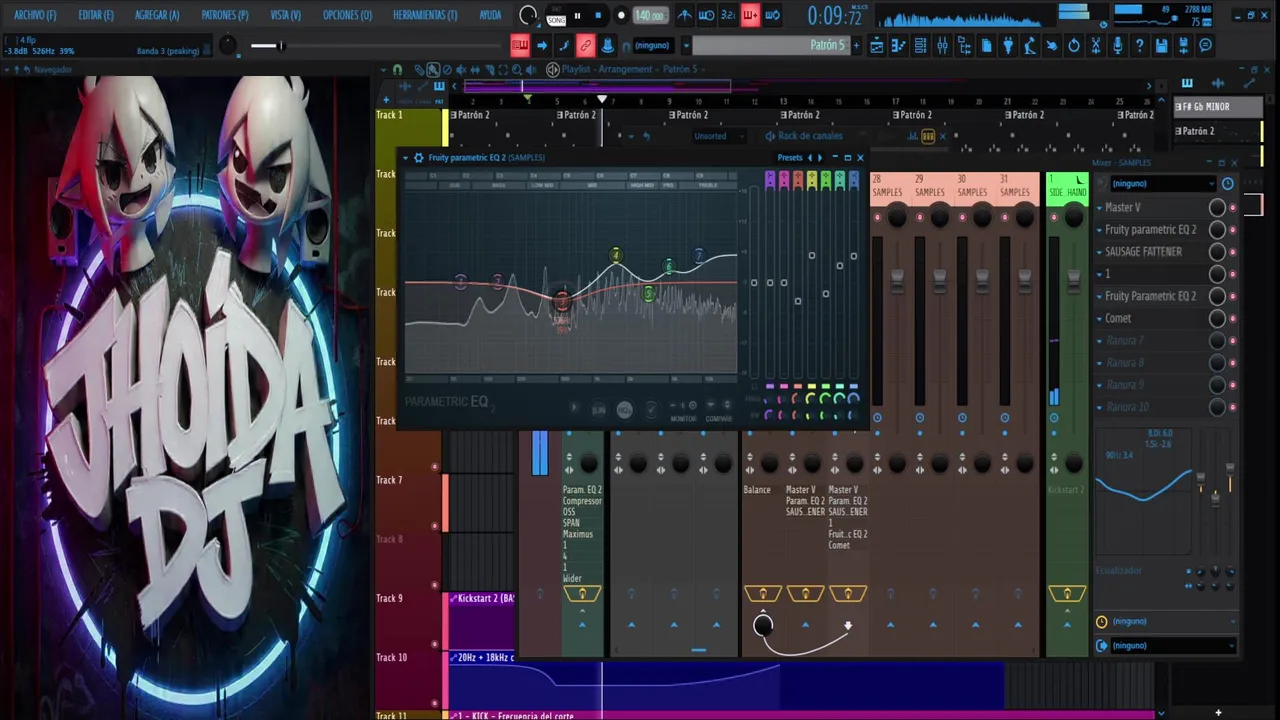Open the Mixer view icon
Screen dimensions: 1280x720
[942, 45]
